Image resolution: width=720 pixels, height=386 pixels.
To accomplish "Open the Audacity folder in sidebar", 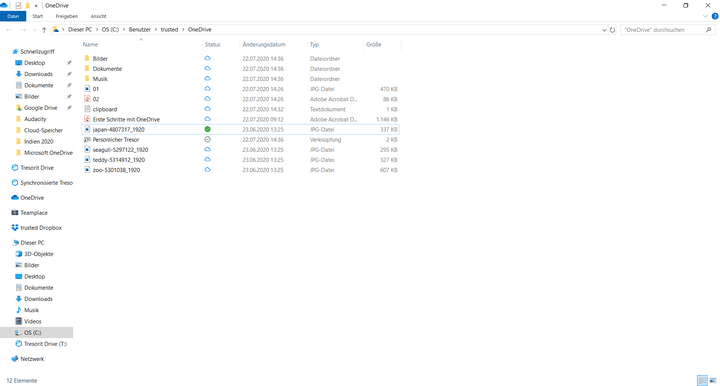I will pos(35,119).
